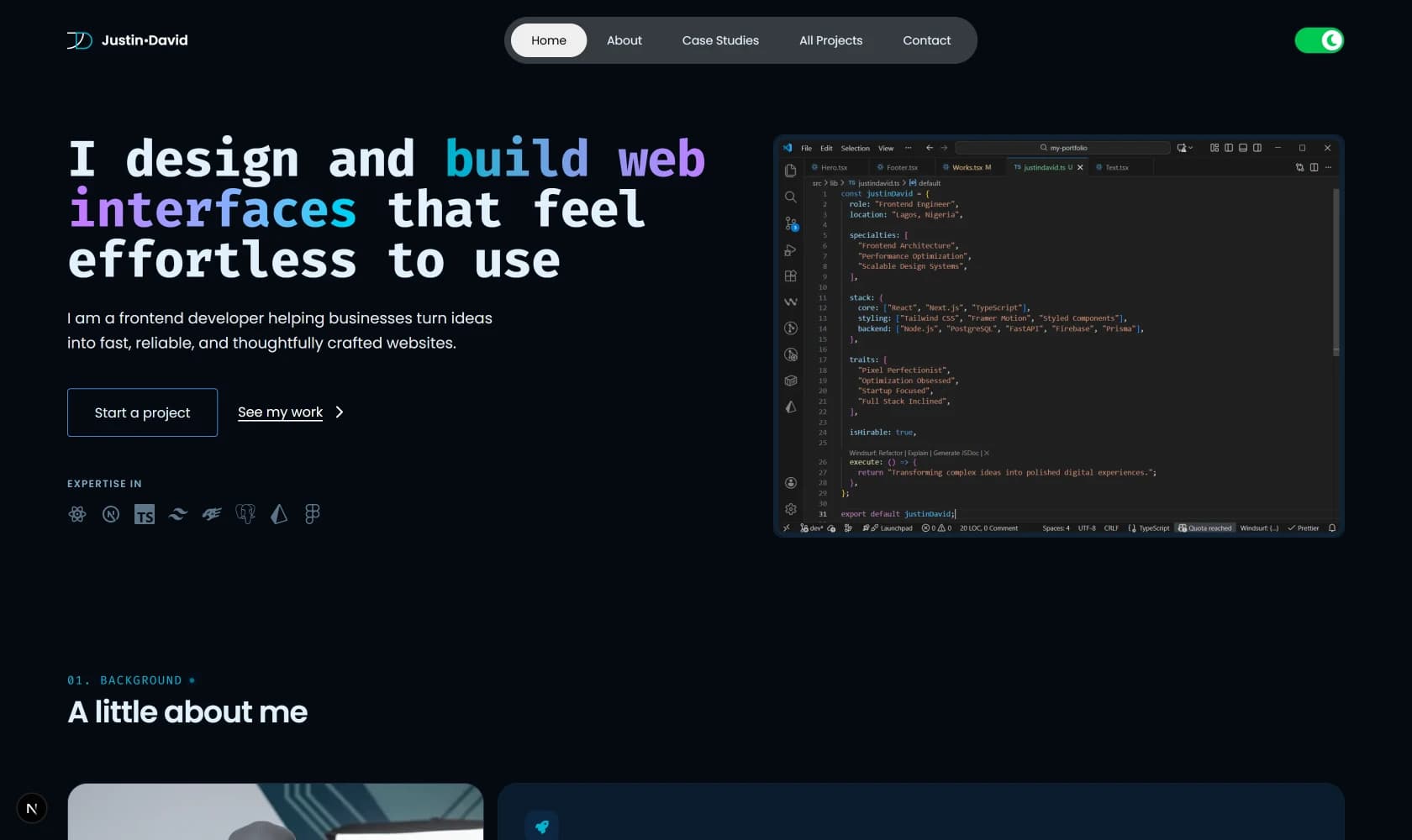Click the 'EXPERTISE IN' label
Viewport: 1412px width, 840px height.
(x=104, y=484)
